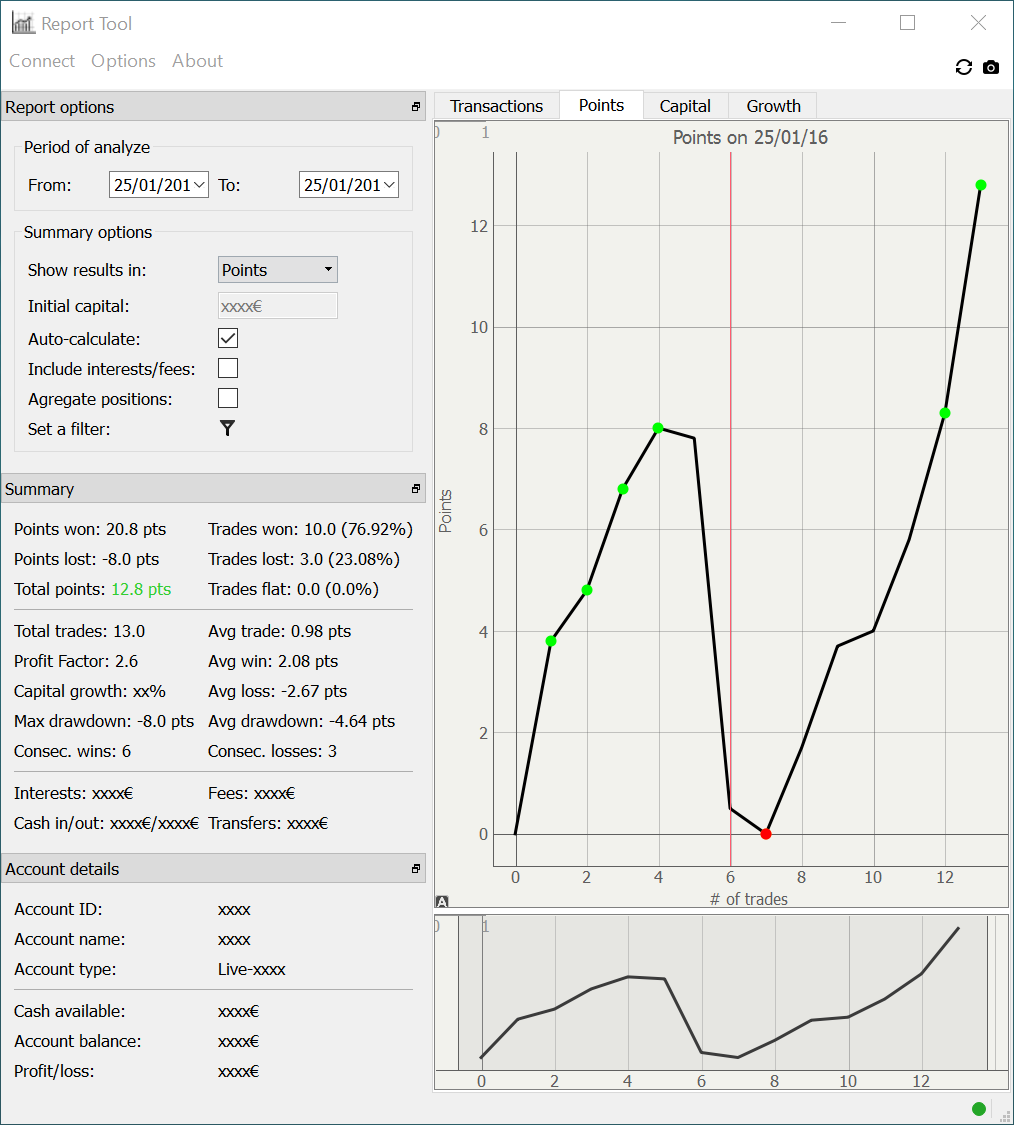Click the Profit Factor: 2.6 text

pyautogui.click(x=76, y=661)
